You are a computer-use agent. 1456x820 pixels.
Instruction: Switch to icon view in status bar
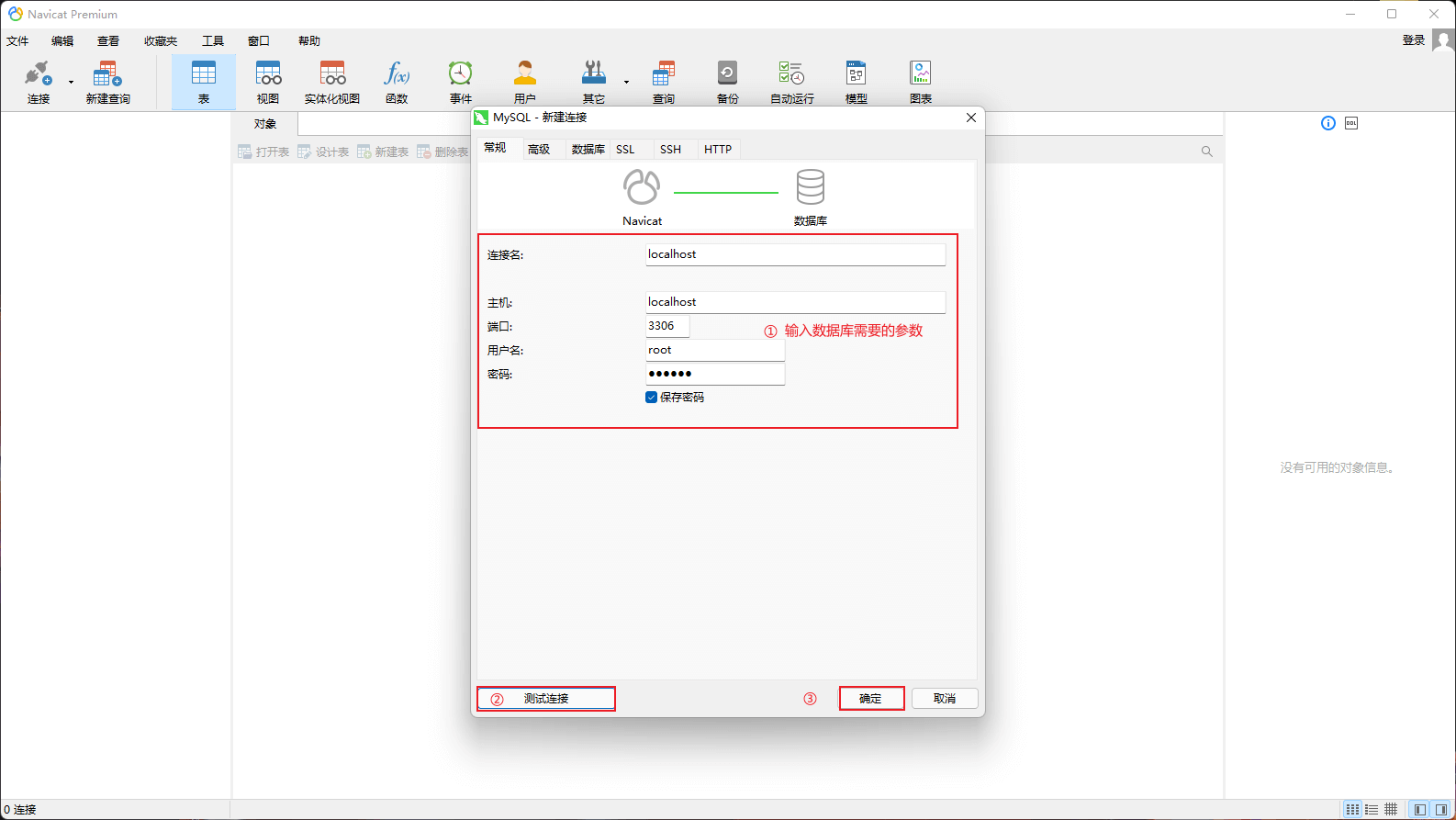tap(1352, 810)
